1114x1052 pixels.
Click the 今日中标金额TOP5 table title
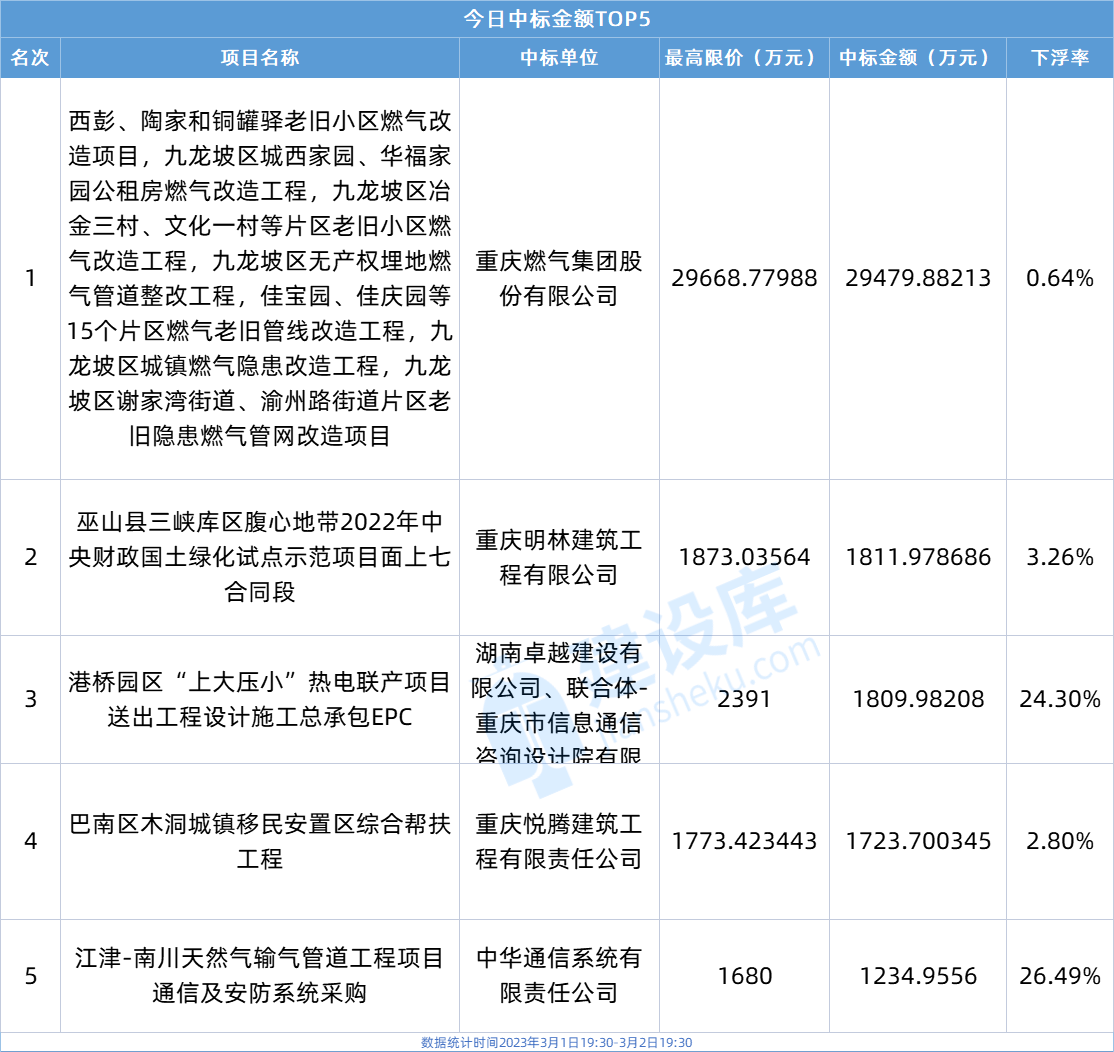pyautogui.click(x=557, y=19)
